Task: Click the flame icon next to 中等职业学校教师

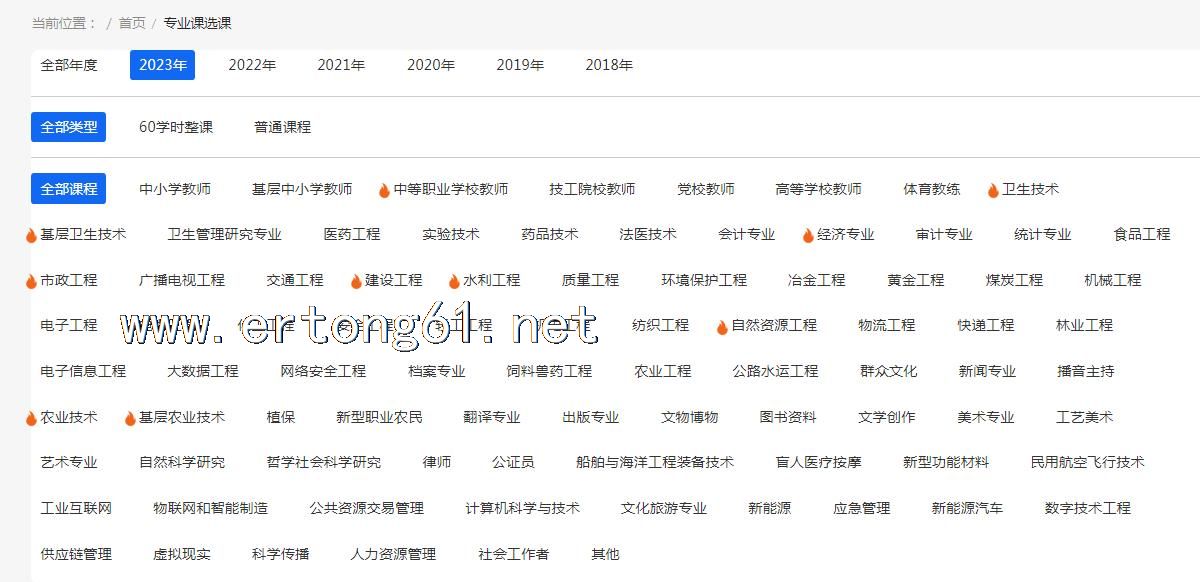Action: pyautogui.click(x=384, y=190)
